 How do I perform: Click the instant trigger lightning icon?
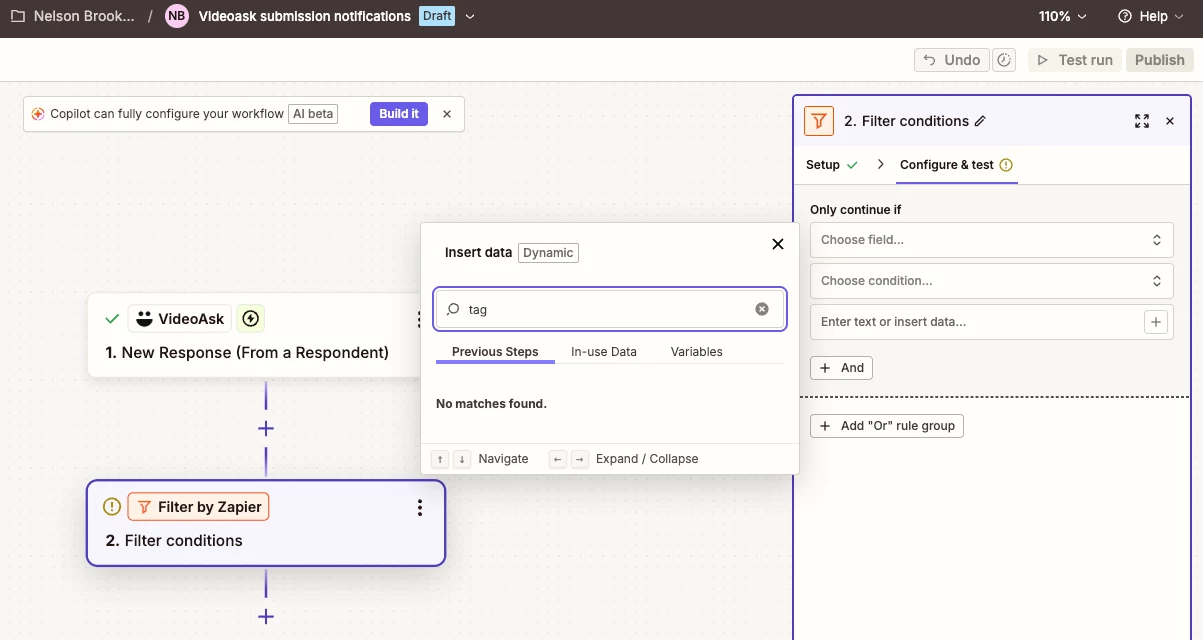[x=251, y=319]
